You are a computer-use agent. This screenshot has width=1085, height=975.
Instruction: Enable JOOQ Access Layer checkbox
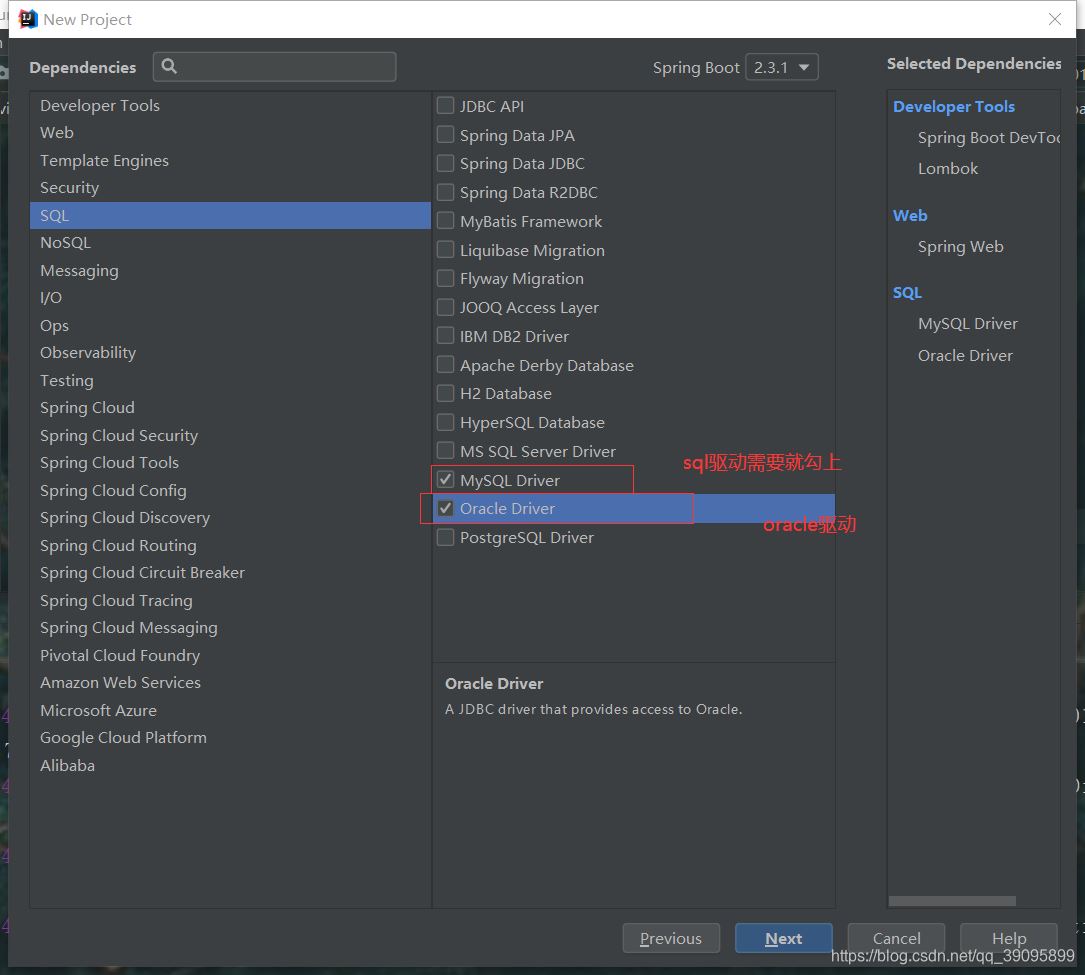446,307
